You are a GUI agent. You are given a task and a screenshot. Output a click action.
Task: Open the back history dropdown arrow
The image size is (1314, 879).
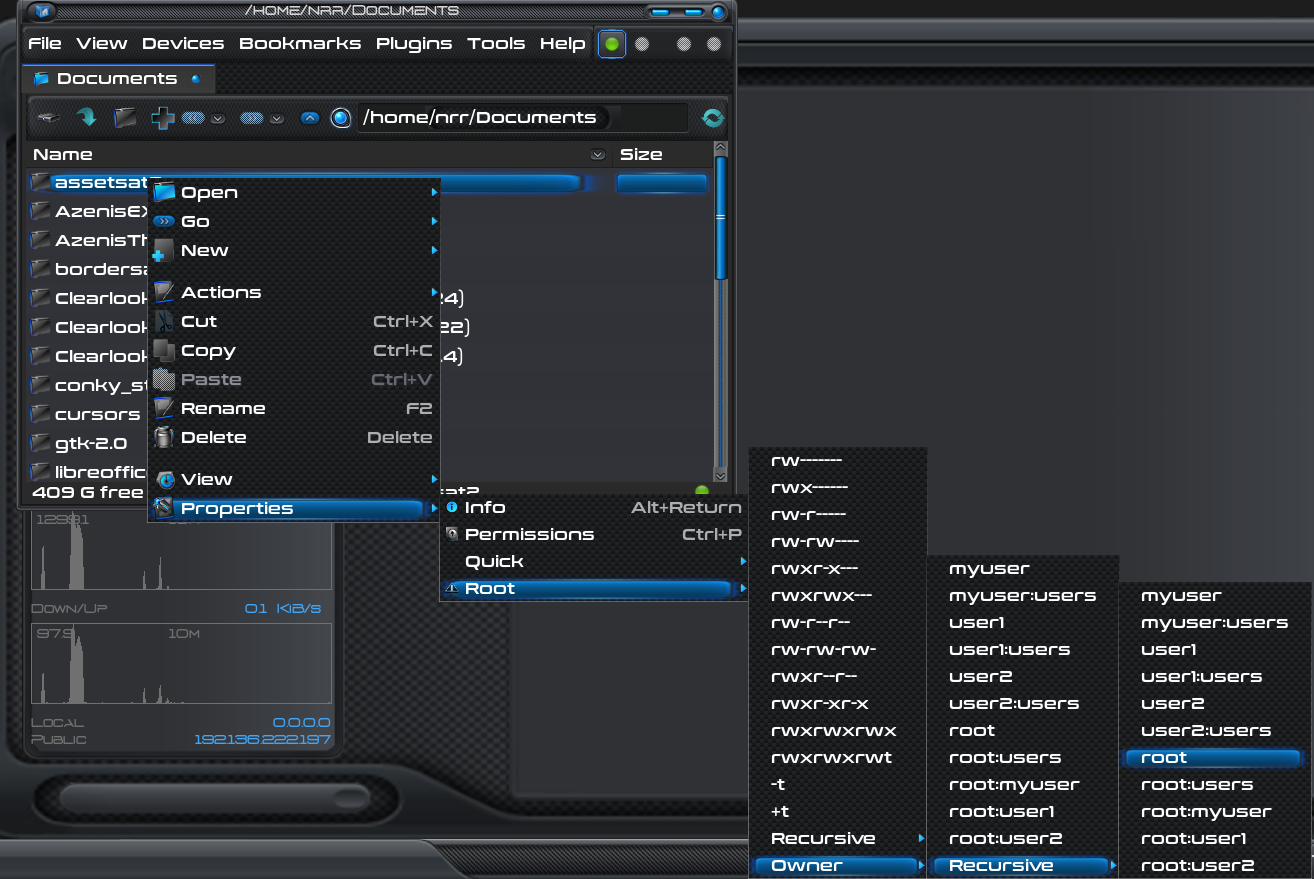(x=217, y=119)
